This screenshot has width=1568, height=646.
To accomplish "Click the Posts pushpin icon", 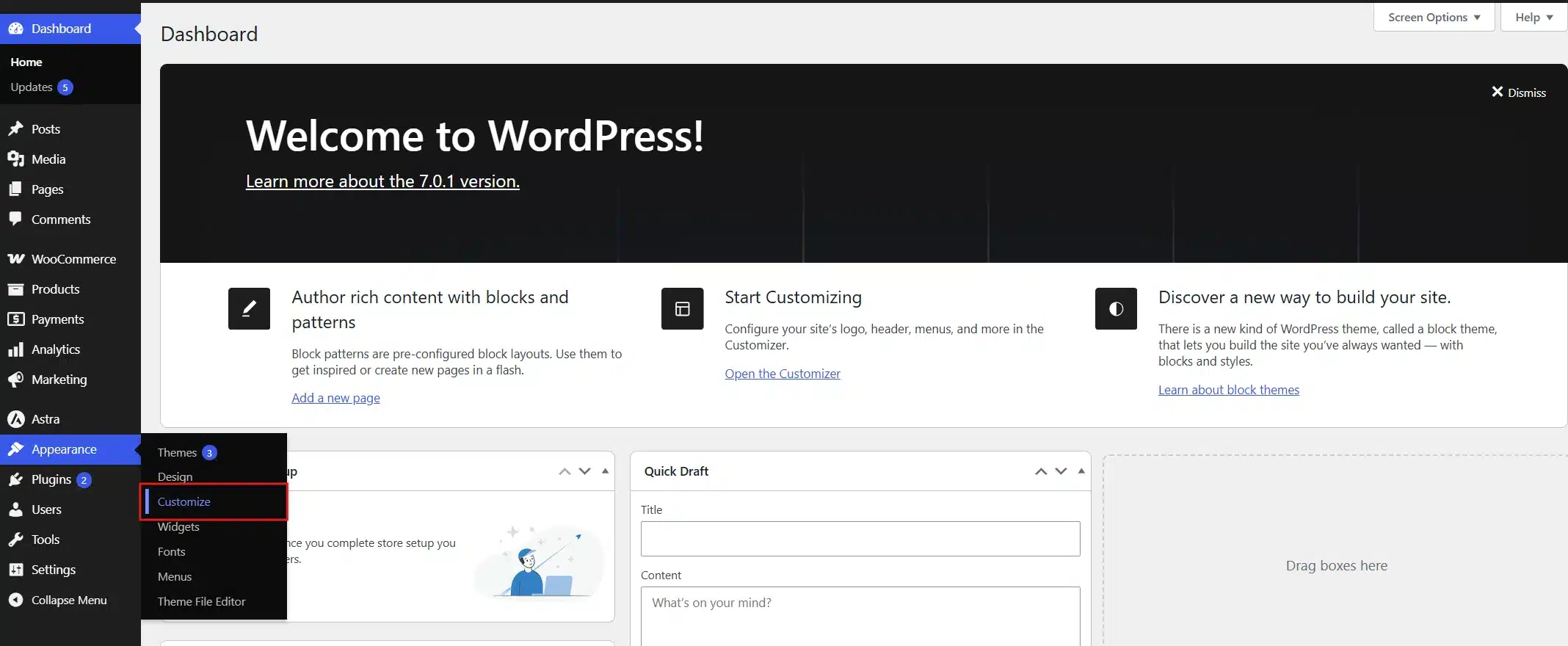I will click(16, 129).
